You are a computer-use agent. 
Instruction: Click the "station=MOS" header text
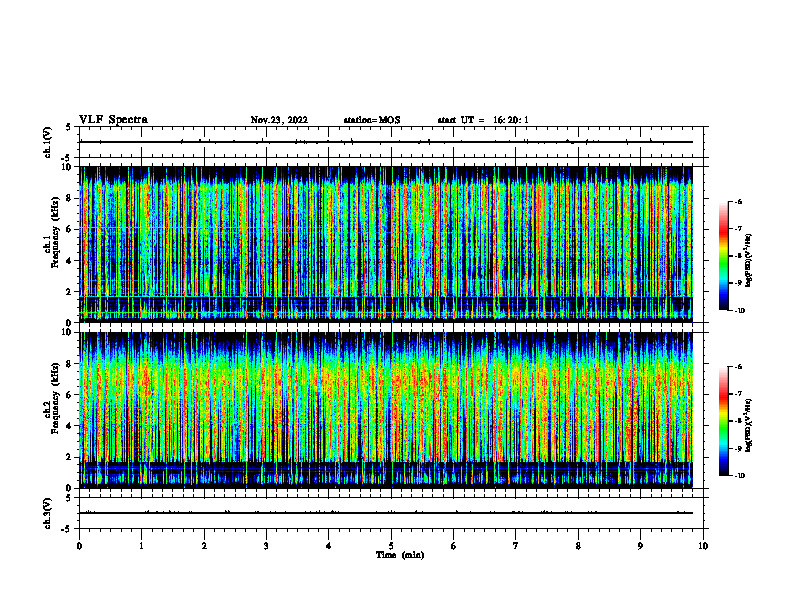click(x=372, y=120)
